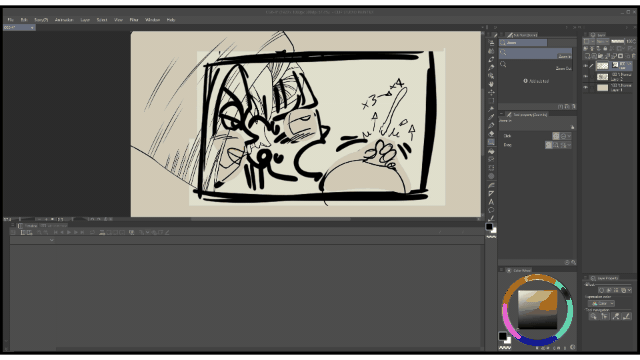Image resolution: width=640 pixels, height=360 pixels.
Task: Open the layer blending mode dropdown
Action: click(602, 42)
